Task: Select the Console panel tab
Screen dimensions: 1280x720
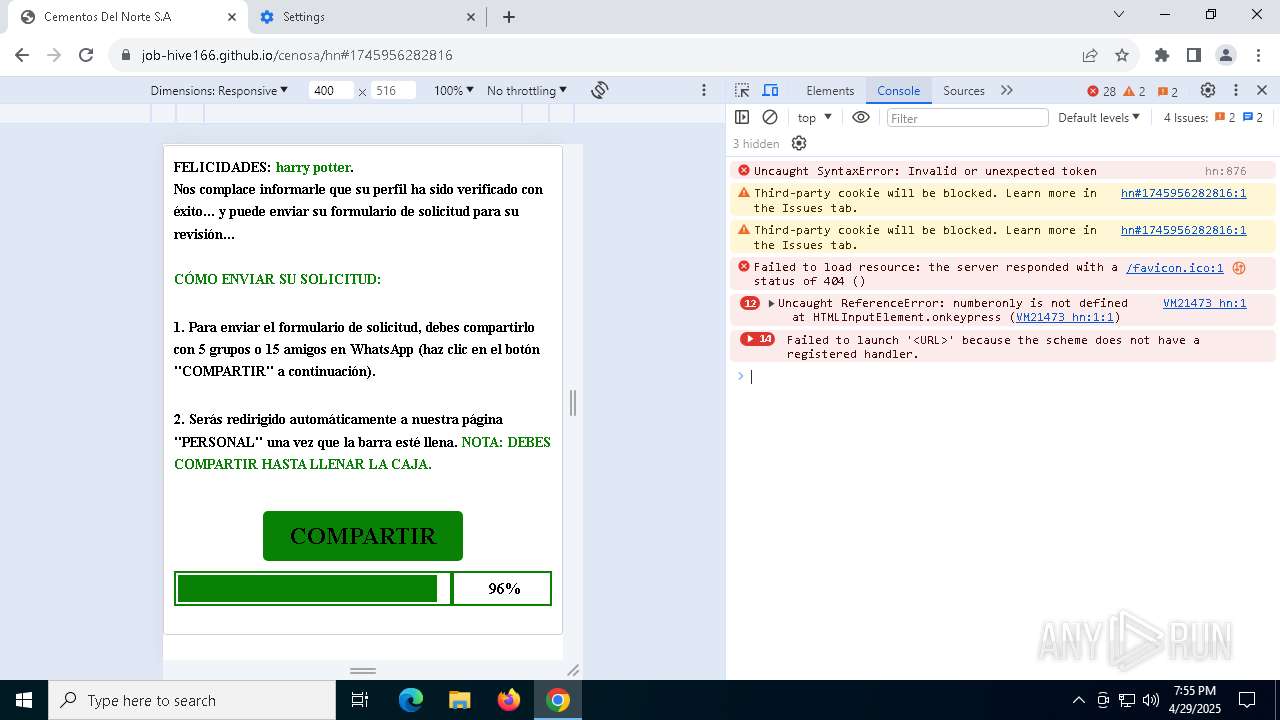Action: click(x=898, y=90)
